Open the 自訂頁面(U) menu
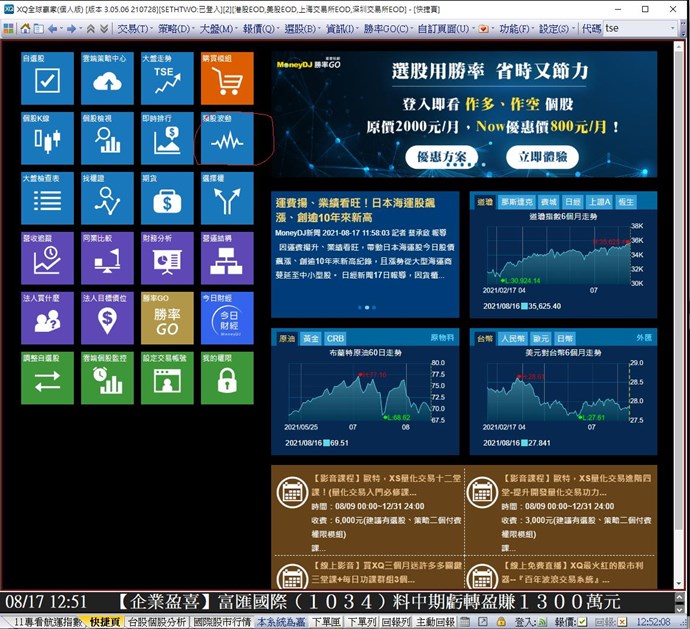 (444, 29)
